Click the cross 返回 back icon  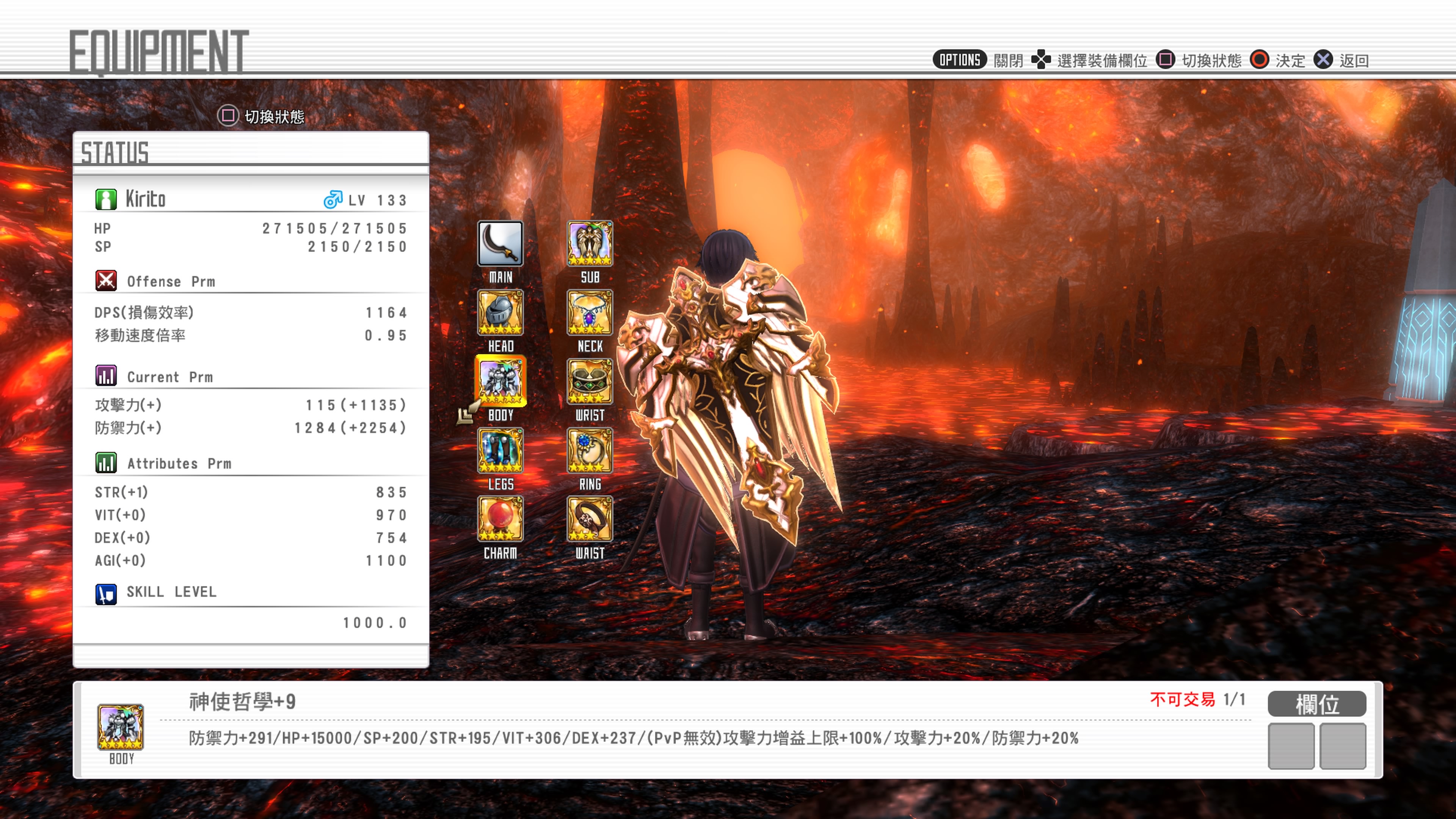click(x=1323, y=60)
